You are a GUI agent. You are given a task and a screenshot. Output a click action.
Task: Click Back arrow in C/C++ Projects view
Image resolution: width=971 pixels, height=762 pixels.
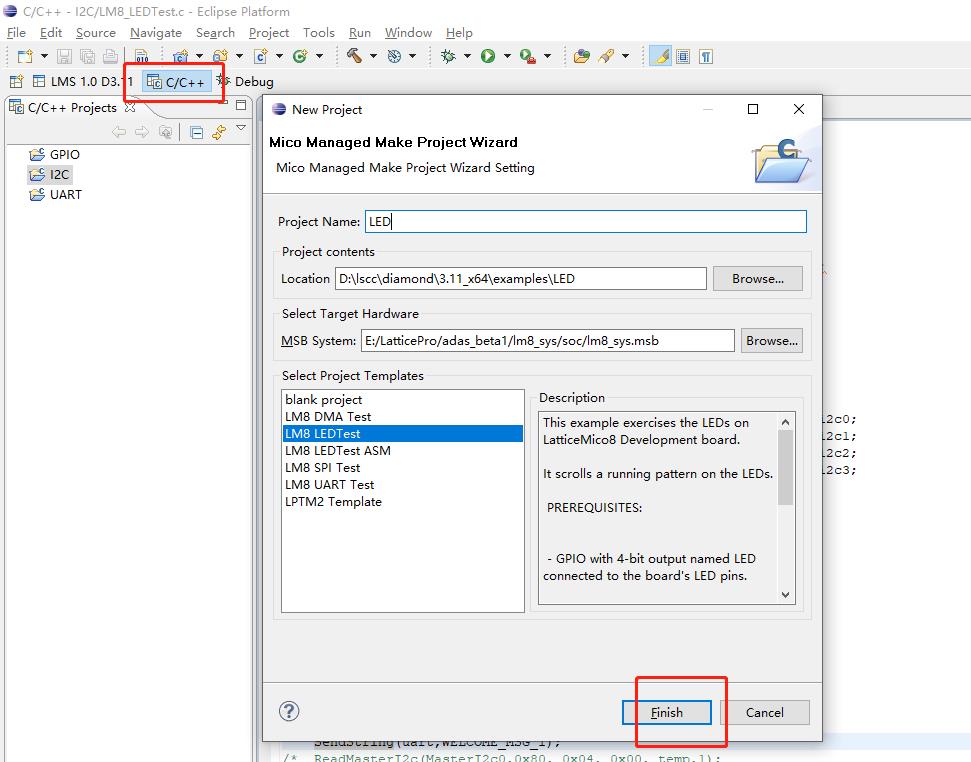click(119, 132)
